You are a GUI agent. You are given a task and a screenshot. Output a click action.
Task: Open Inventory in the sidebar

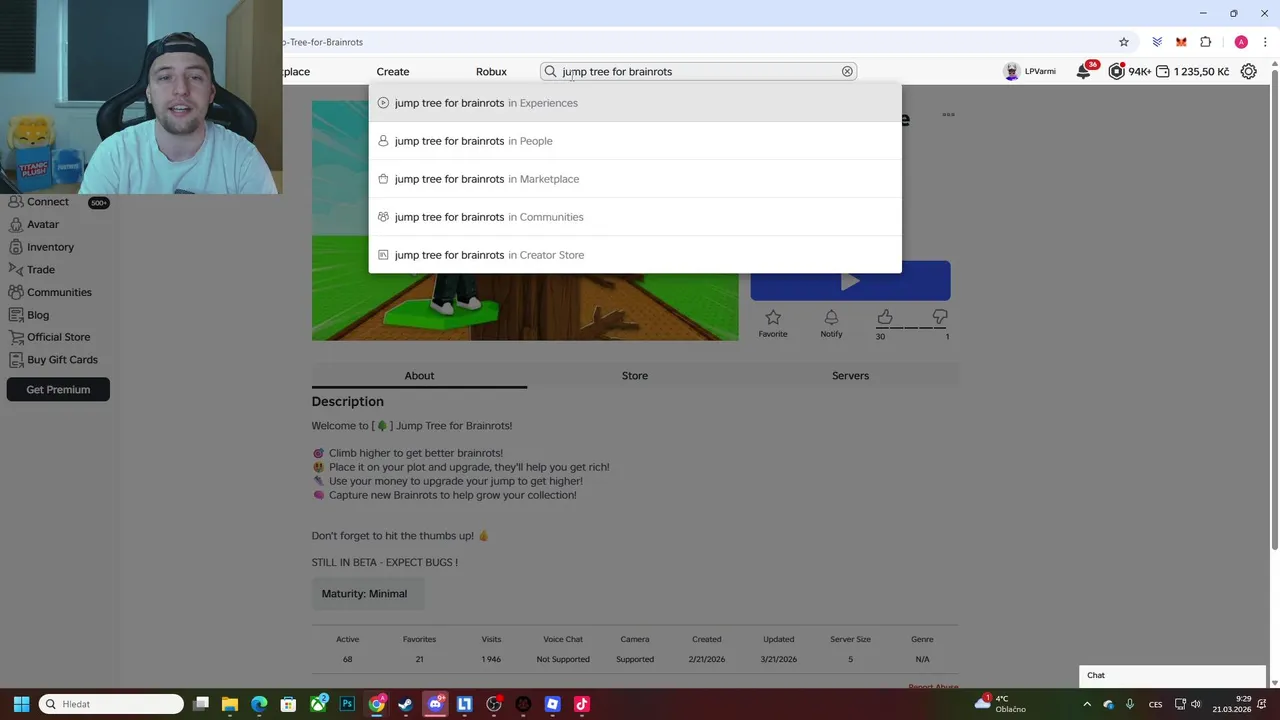pos(50,247)
